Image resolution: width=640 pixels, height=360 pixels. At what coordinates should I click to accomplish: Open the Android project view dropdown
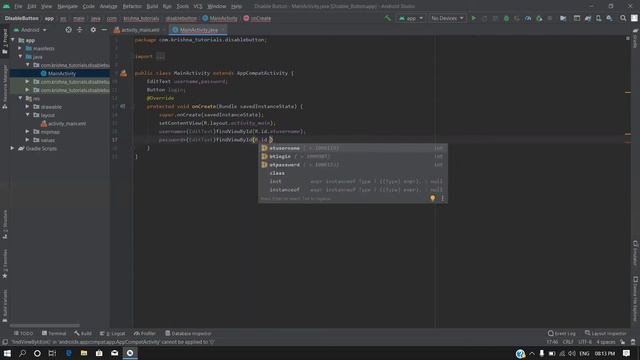pyautogui.click(x=31, y=30)
